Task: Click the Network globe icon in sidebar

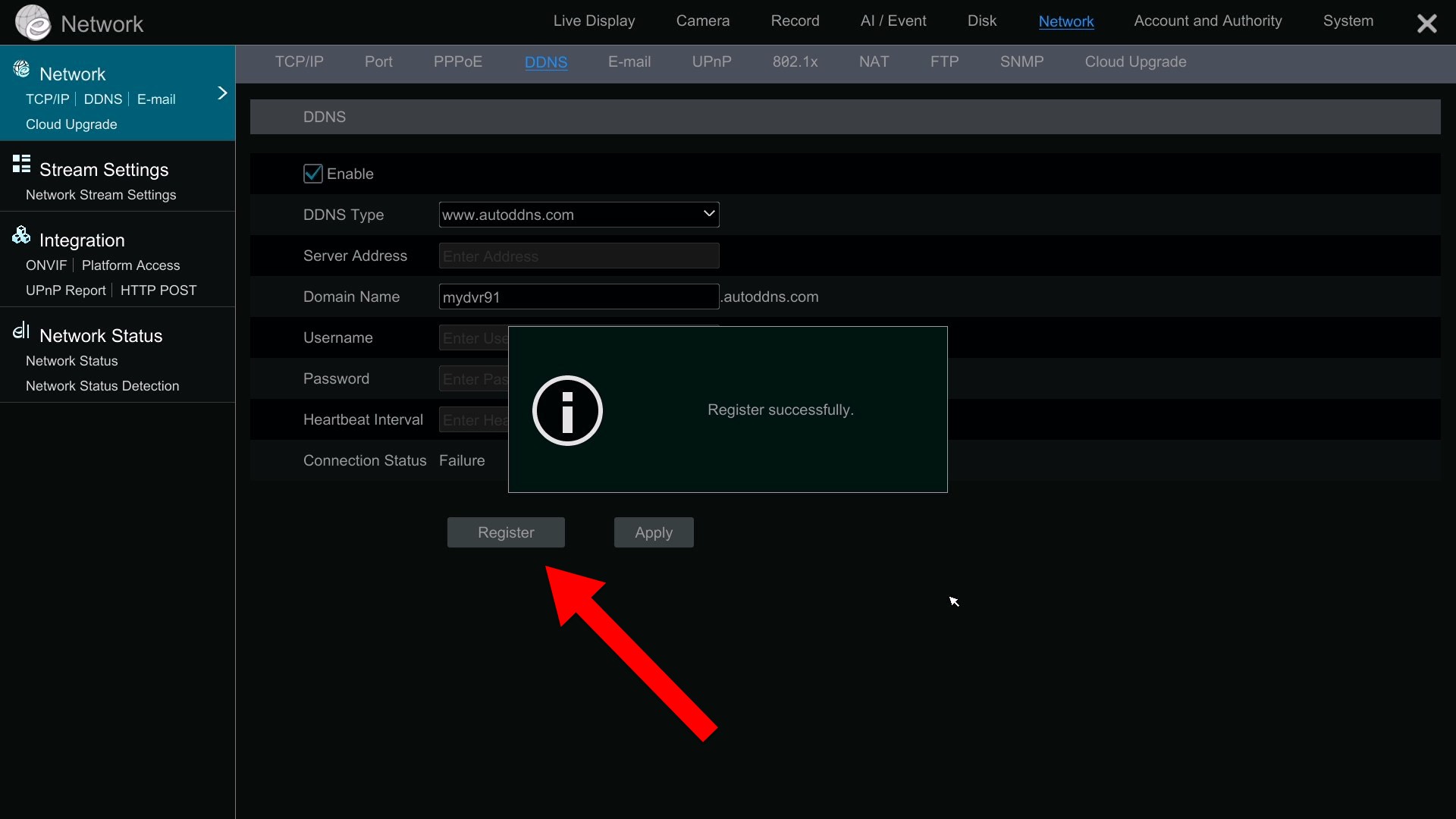Action: click(21, 70)
